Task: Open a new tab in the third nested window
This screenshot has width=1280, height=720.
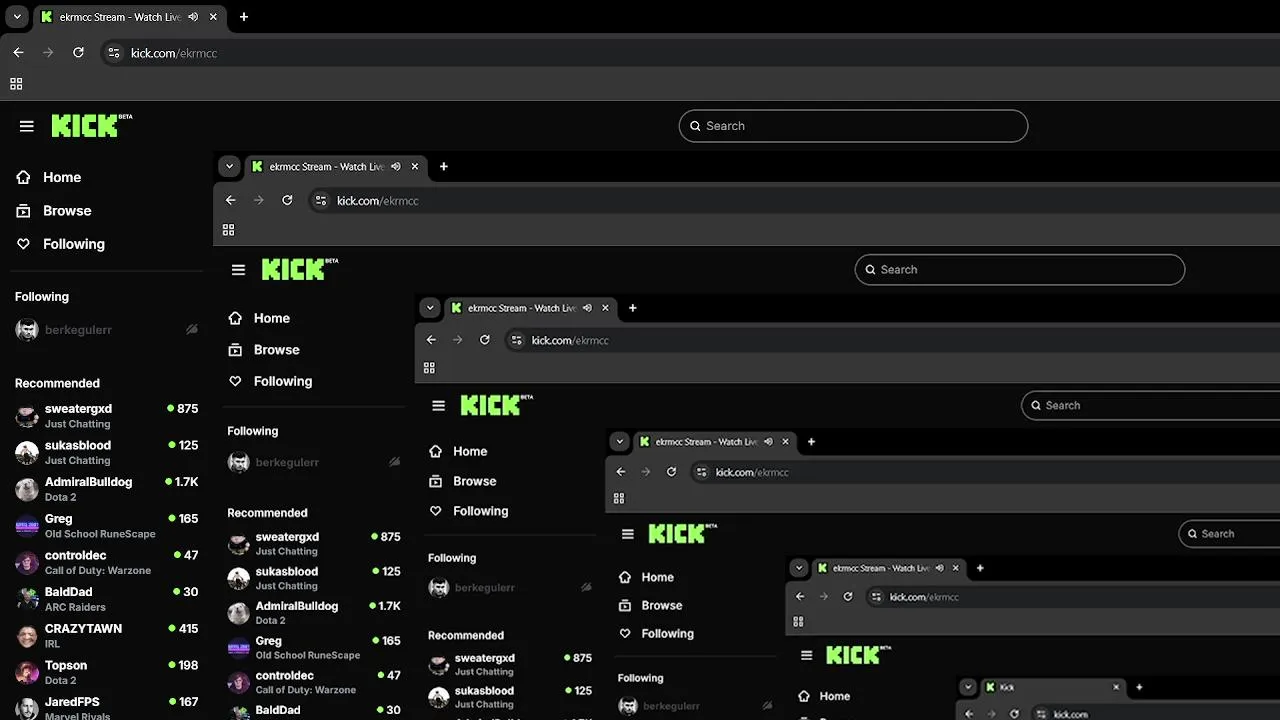Action: pyautogui.click(x=632, y=308)
